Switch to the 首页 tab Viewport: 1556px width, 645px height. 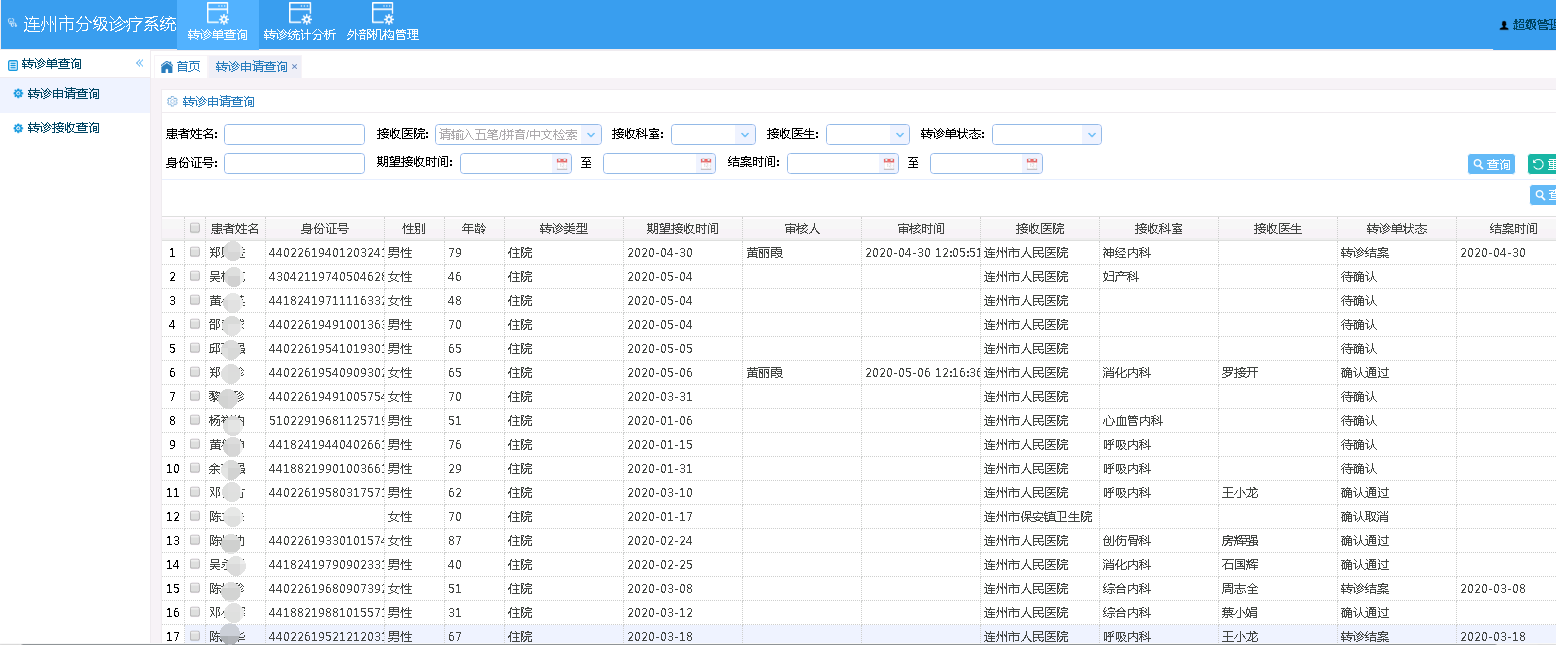(181, 67)
